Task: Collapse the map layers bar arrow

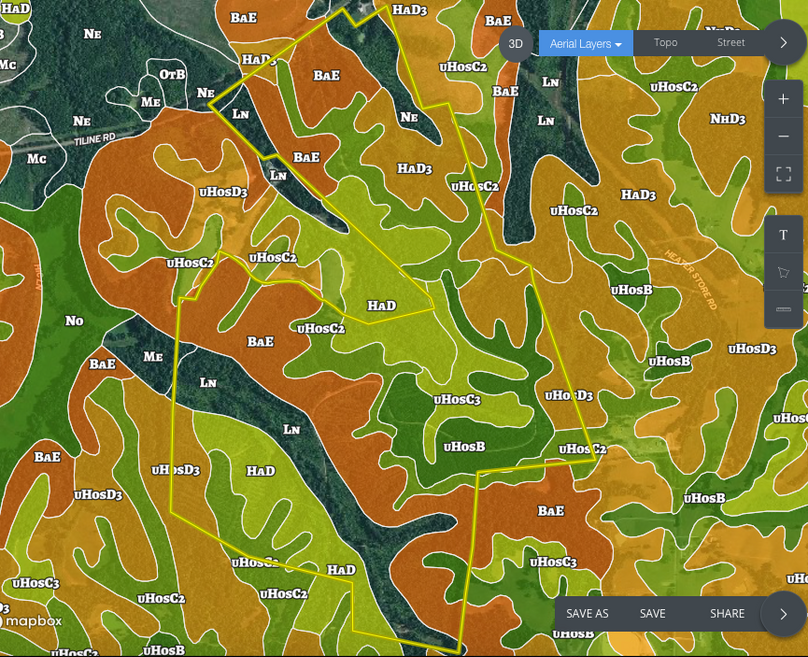Action: pos(783,43)
